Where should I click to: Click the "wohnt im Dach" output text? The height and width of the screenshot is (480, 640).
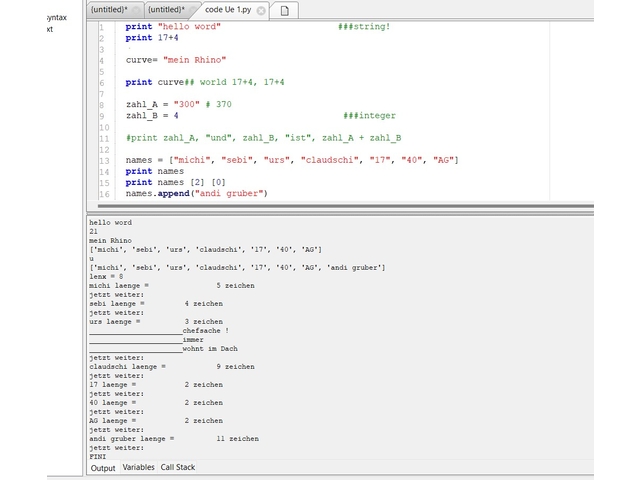210,349
